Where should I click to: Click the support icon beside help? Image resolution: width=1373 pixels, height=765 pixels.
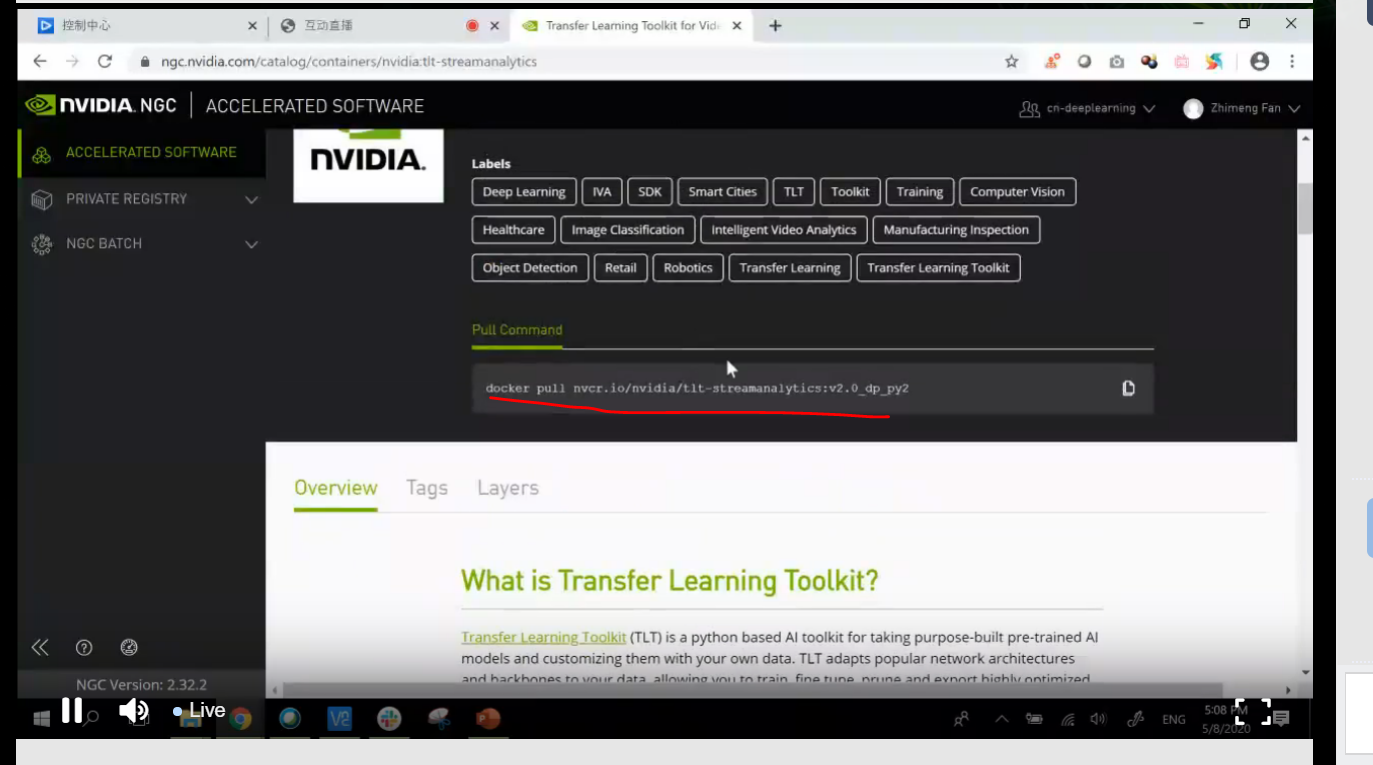tap(129, 647)
